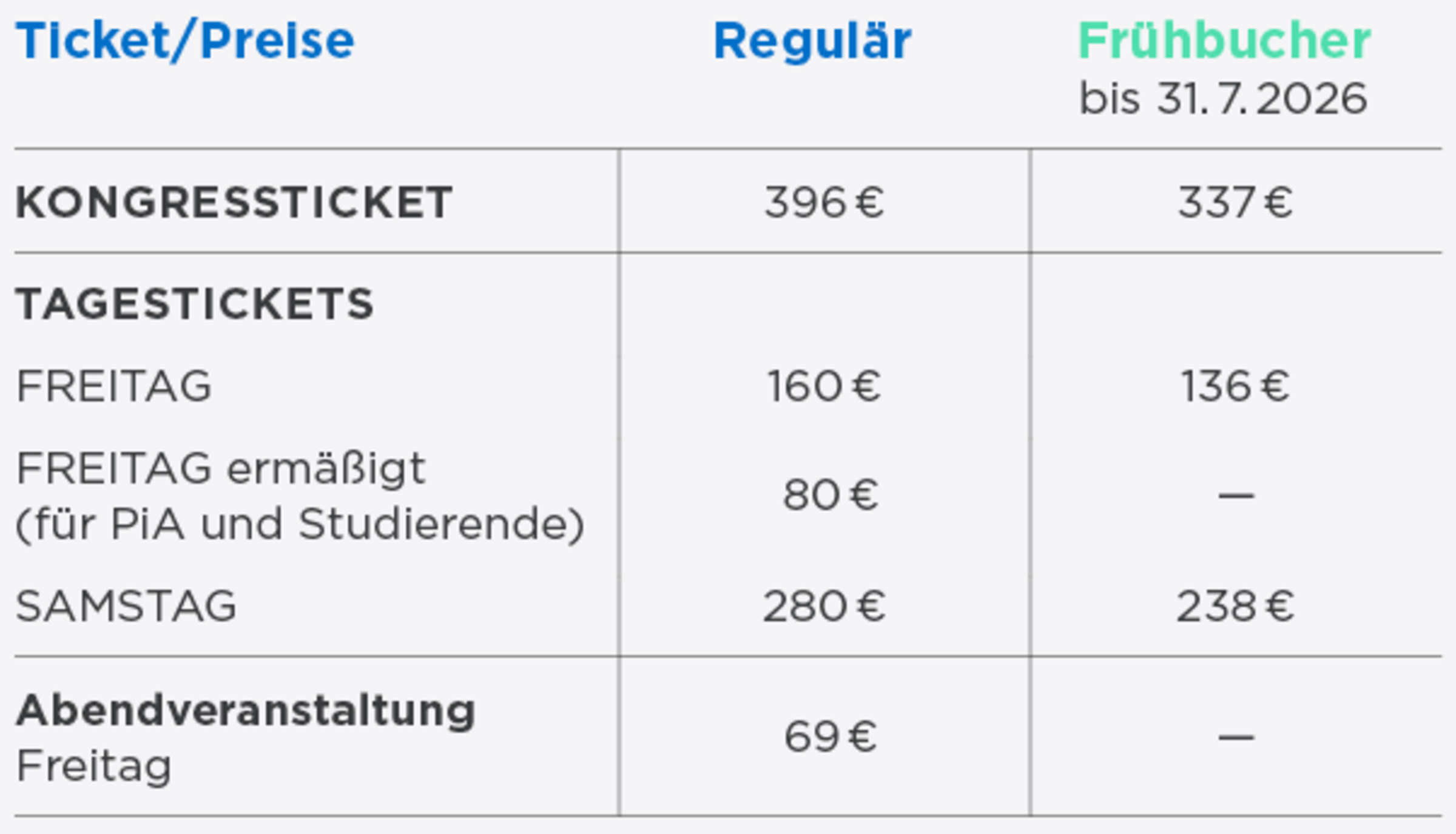The height and width of the screenshot is (834, 1456).
Task: Select the SAMSTAG row label
Action: [126, 606]
